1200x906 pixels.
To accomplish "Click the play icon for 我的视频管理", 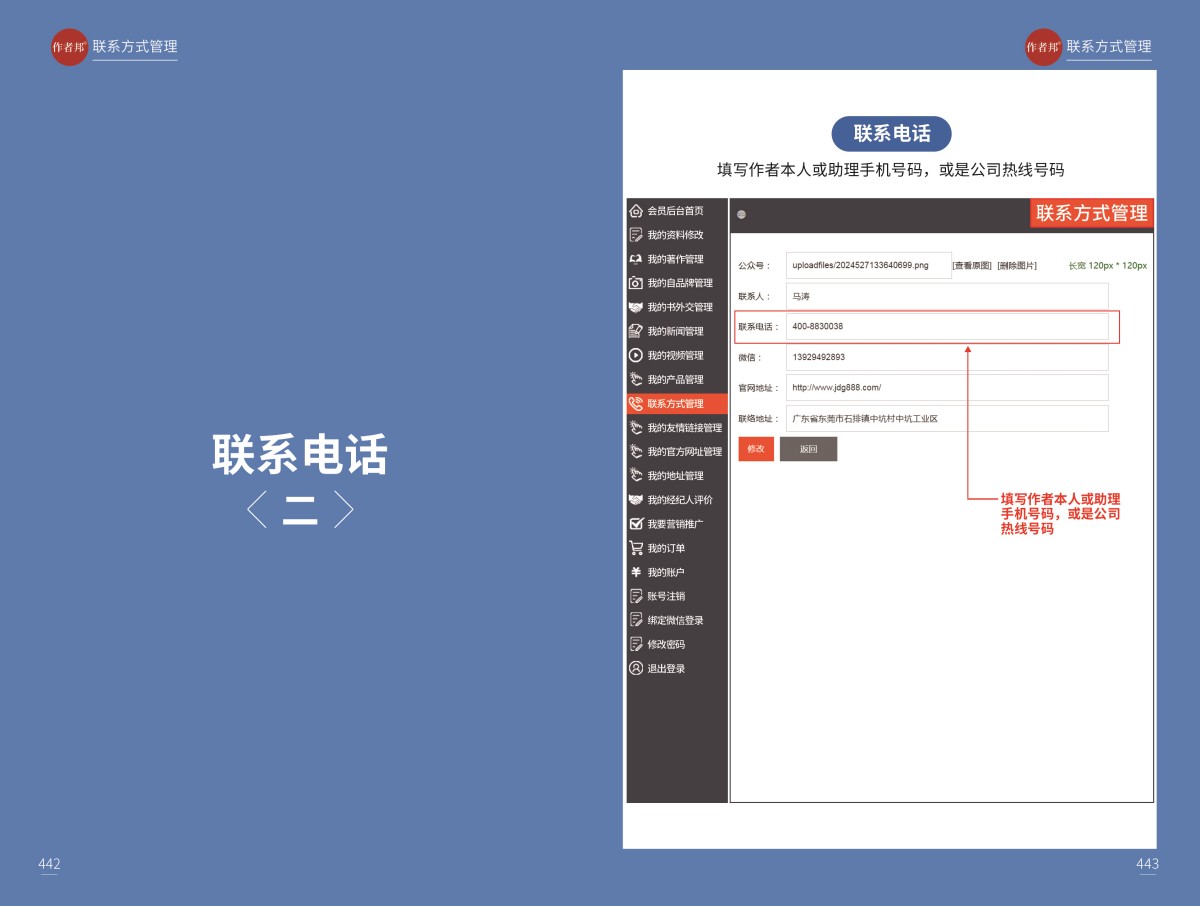I will 635,355.
